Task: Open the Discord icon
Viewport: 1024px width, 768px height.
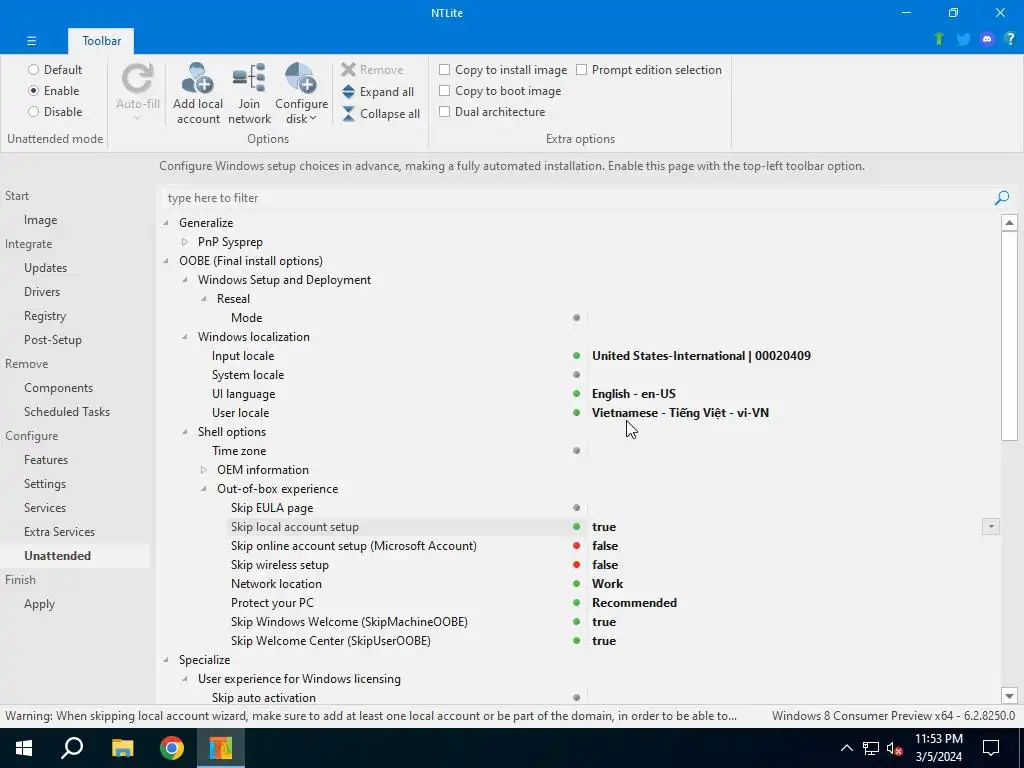Action: [x=987, y=39]
